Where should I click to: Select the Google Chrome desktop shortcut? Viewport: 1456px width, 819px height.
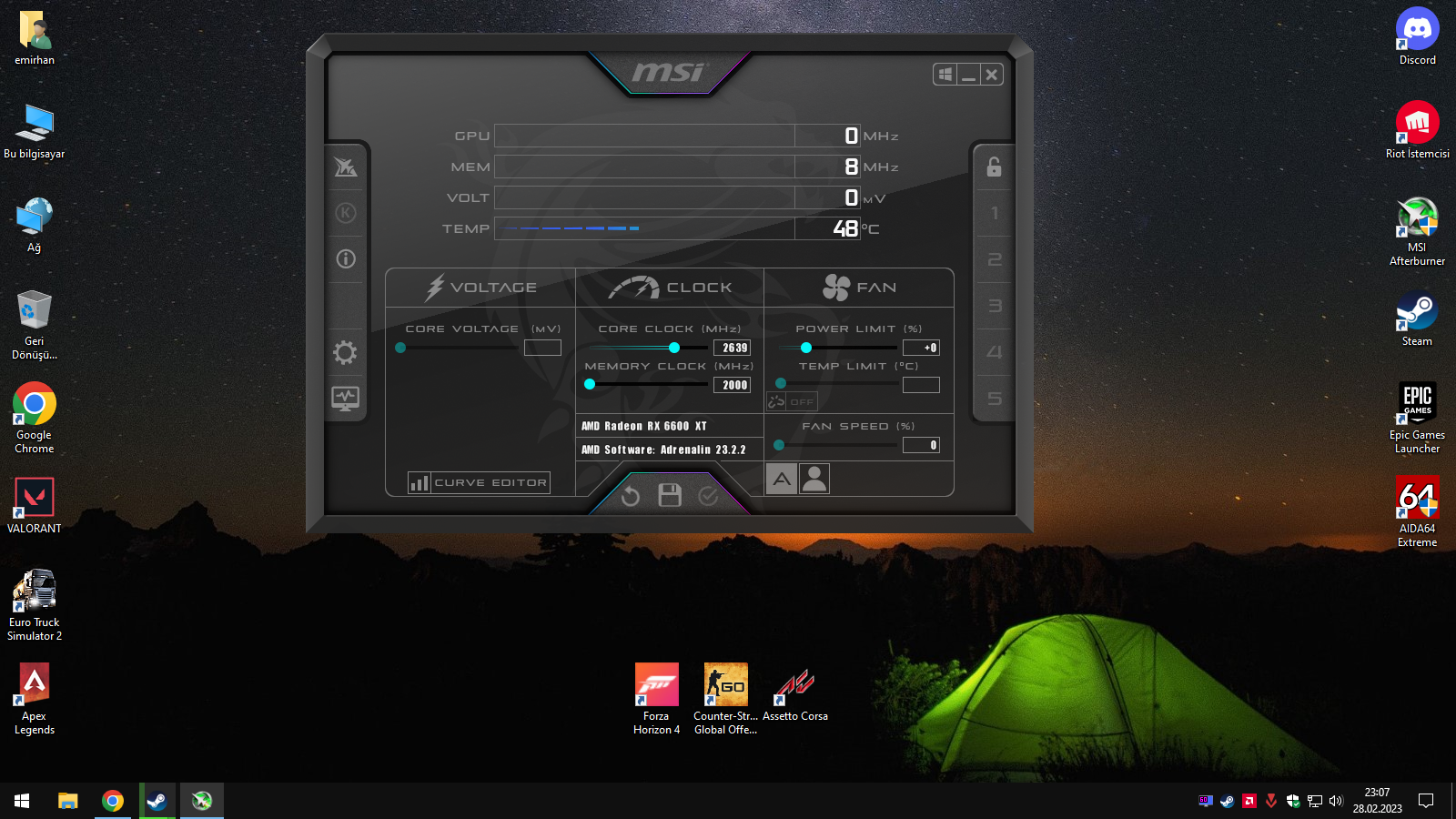35,418
